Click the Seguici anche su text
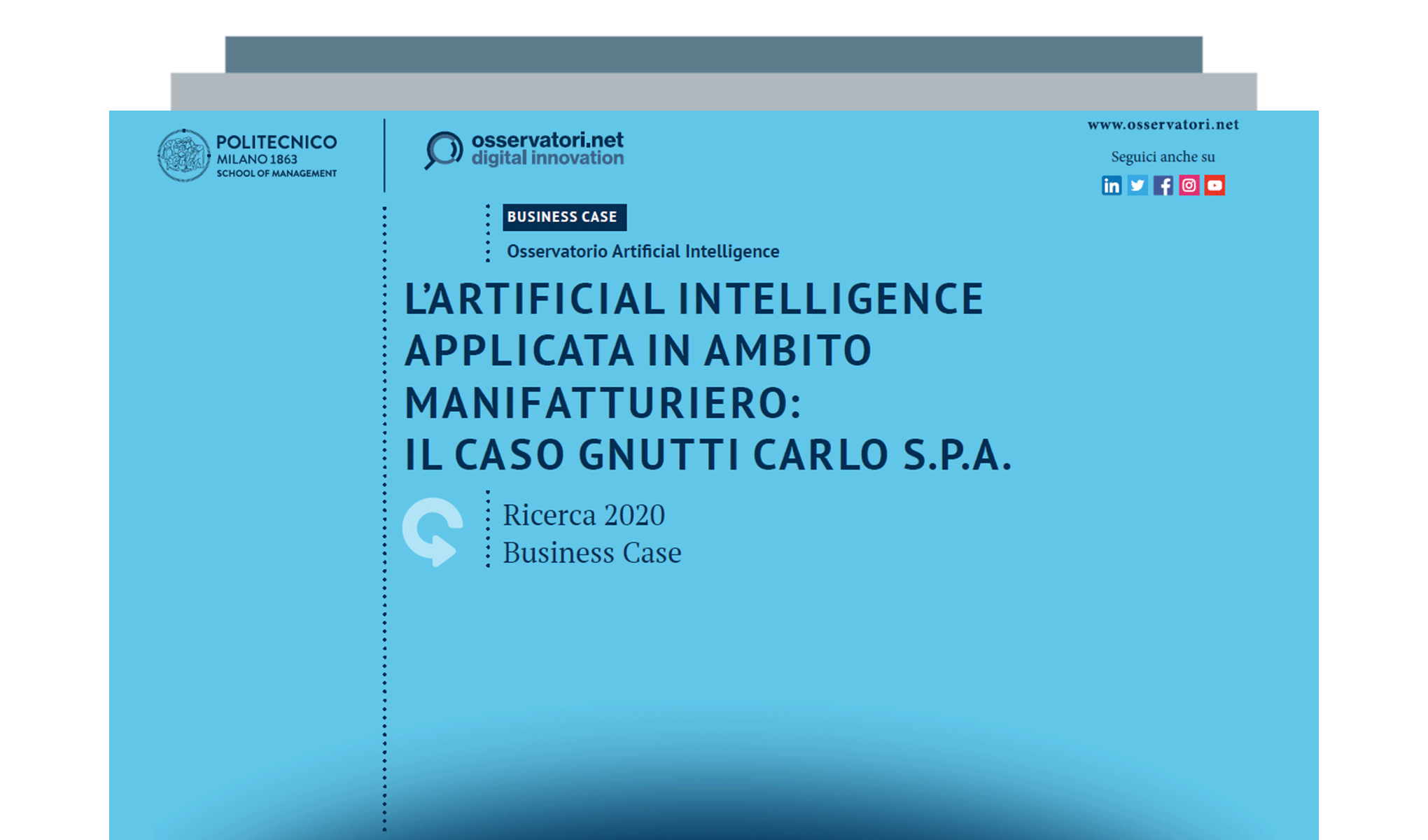This screenshot has height=840, width=1428. [1162, 156]
